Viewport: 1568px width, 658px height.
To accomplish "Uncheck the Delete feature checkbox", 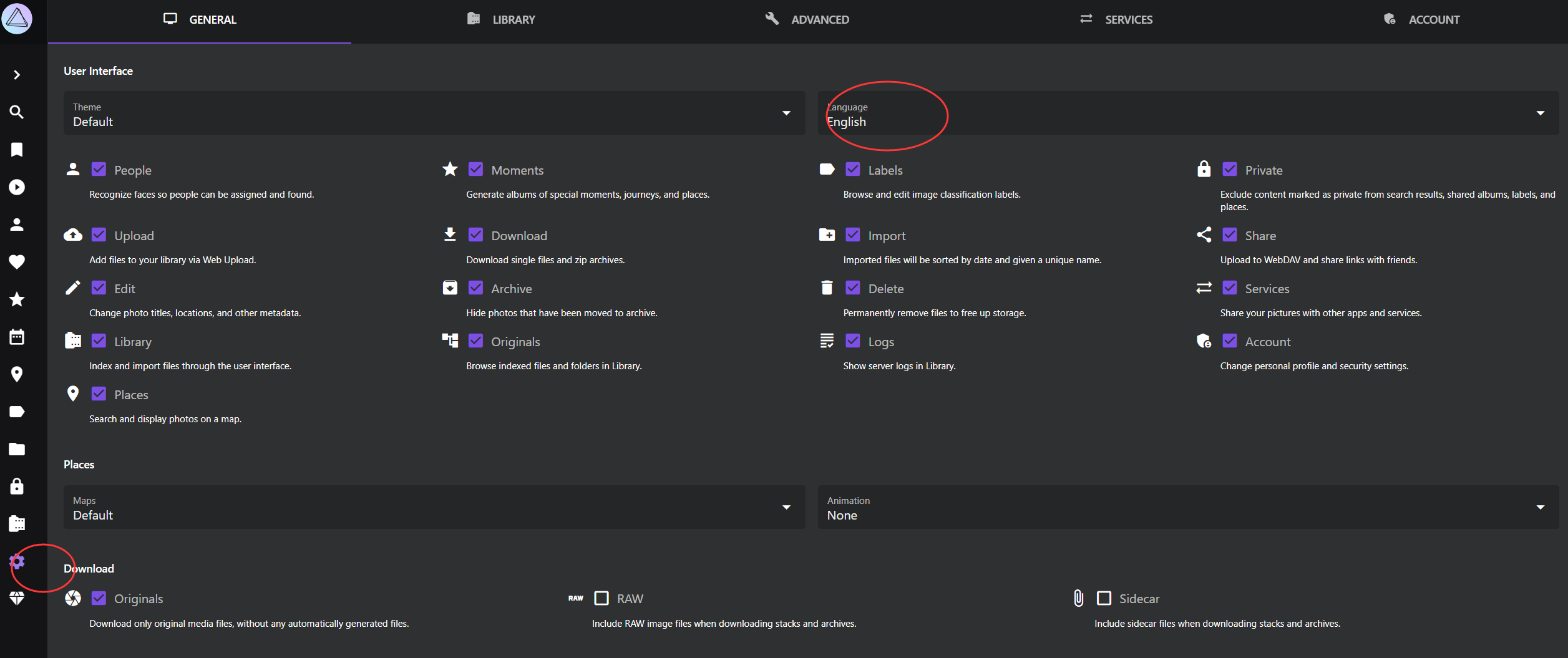I will point(852,288).
